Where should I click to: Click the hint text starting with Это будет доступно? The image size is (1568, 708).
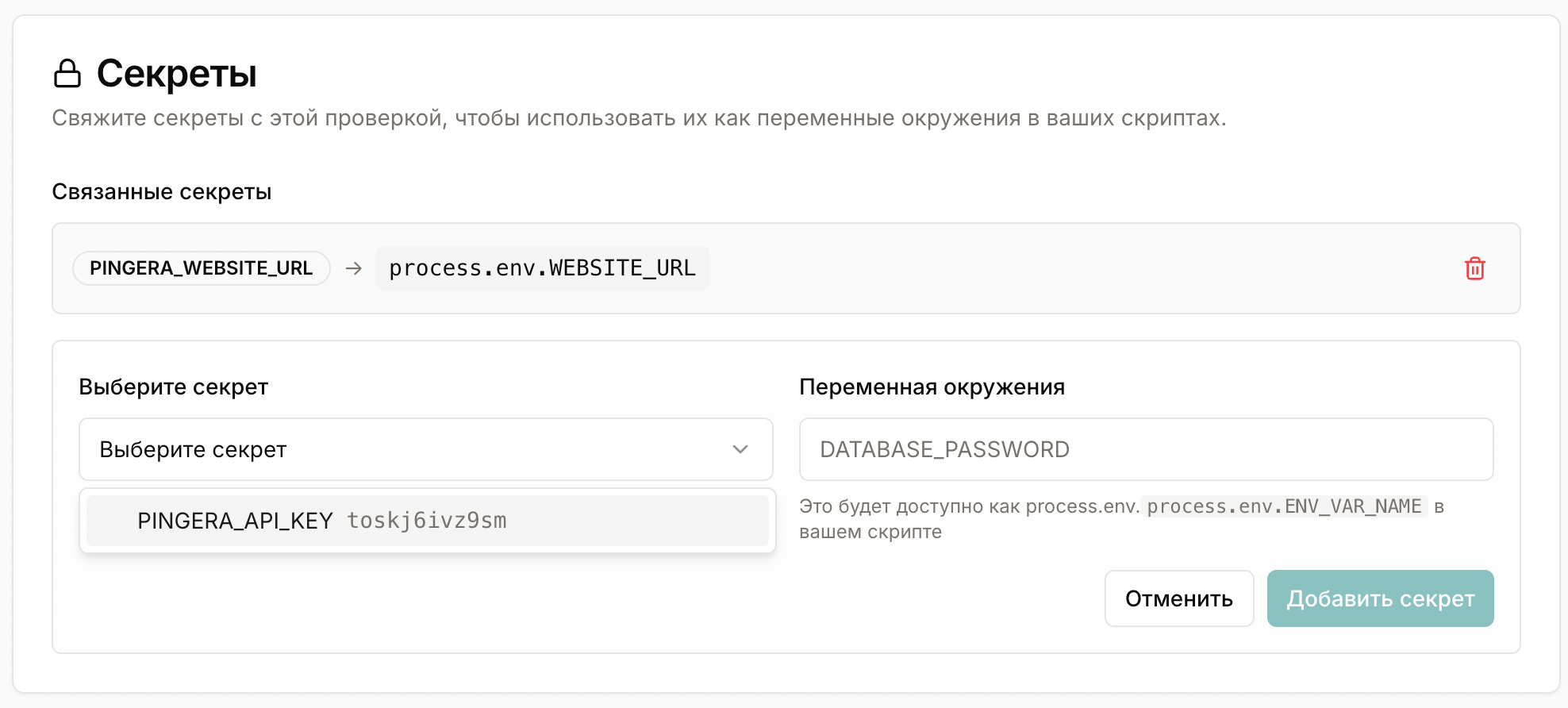click(x=968, y=507)
